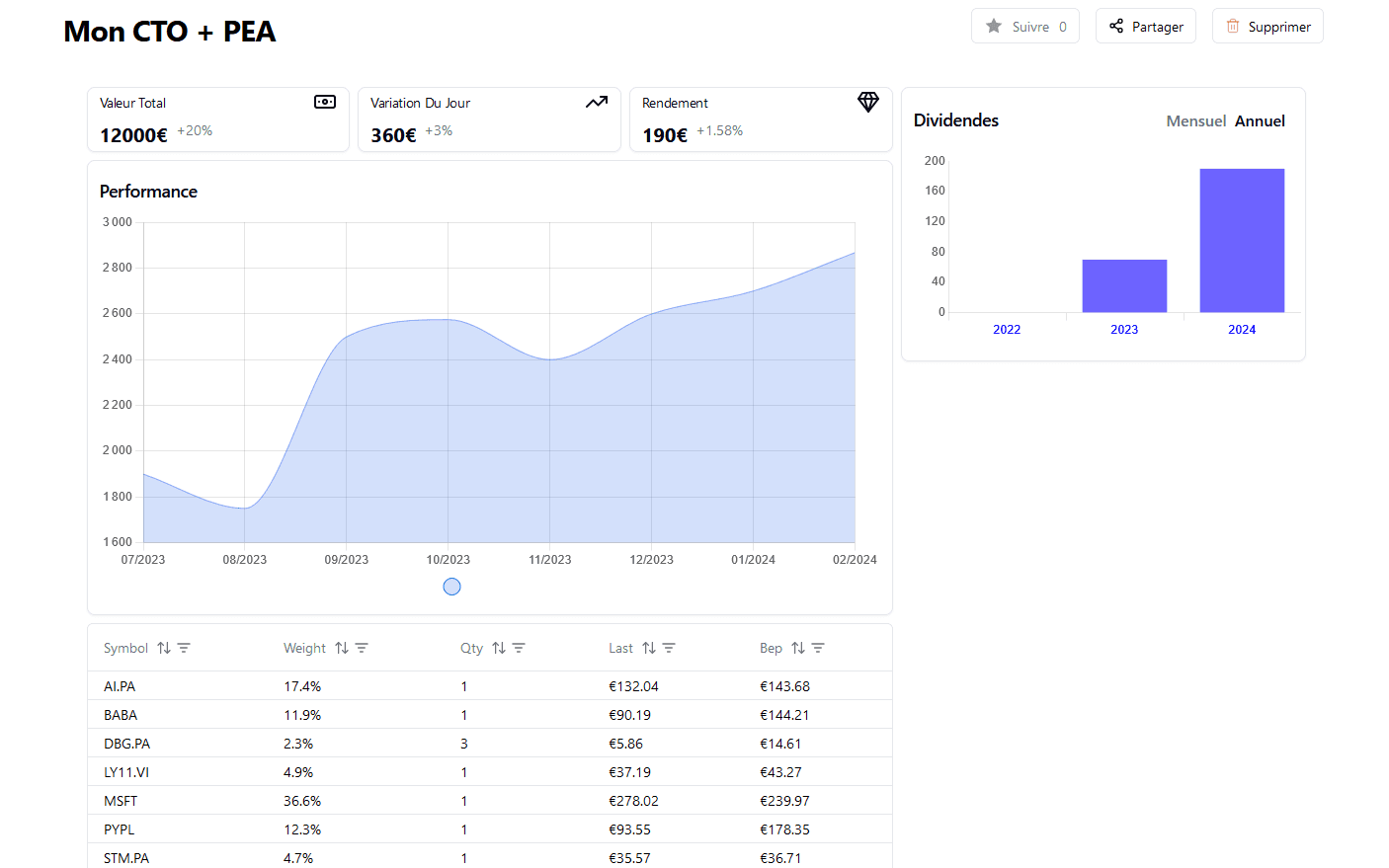Sort the table by Qty column
Screen dimensions: 1389x868
click(x=499, y=648)
